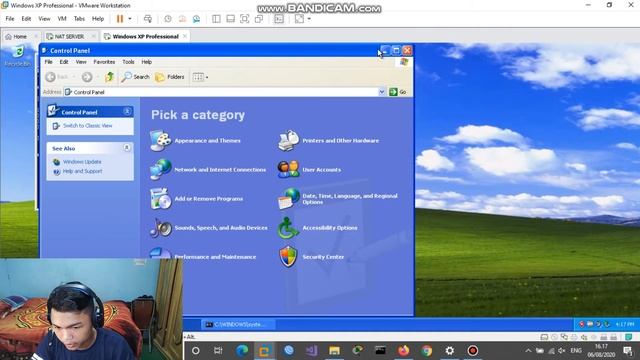Open the snapshot manager icon

point(197,19)
